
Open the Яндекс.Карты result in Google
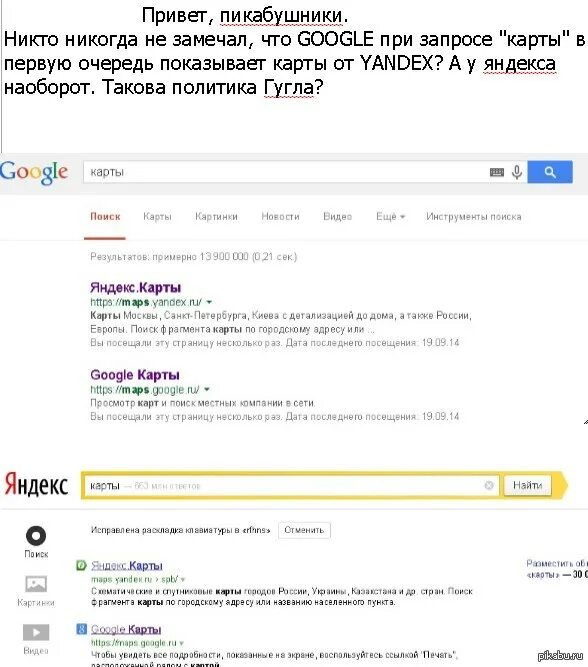(135, 288)
